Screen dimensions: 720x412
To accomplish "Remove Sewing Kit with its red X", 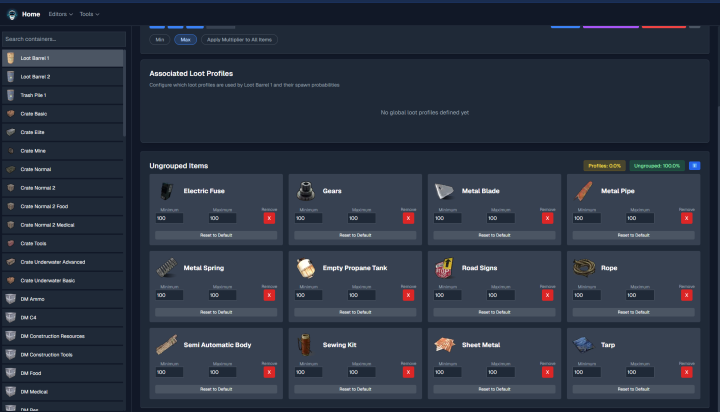I will click(x=408, y=372).
